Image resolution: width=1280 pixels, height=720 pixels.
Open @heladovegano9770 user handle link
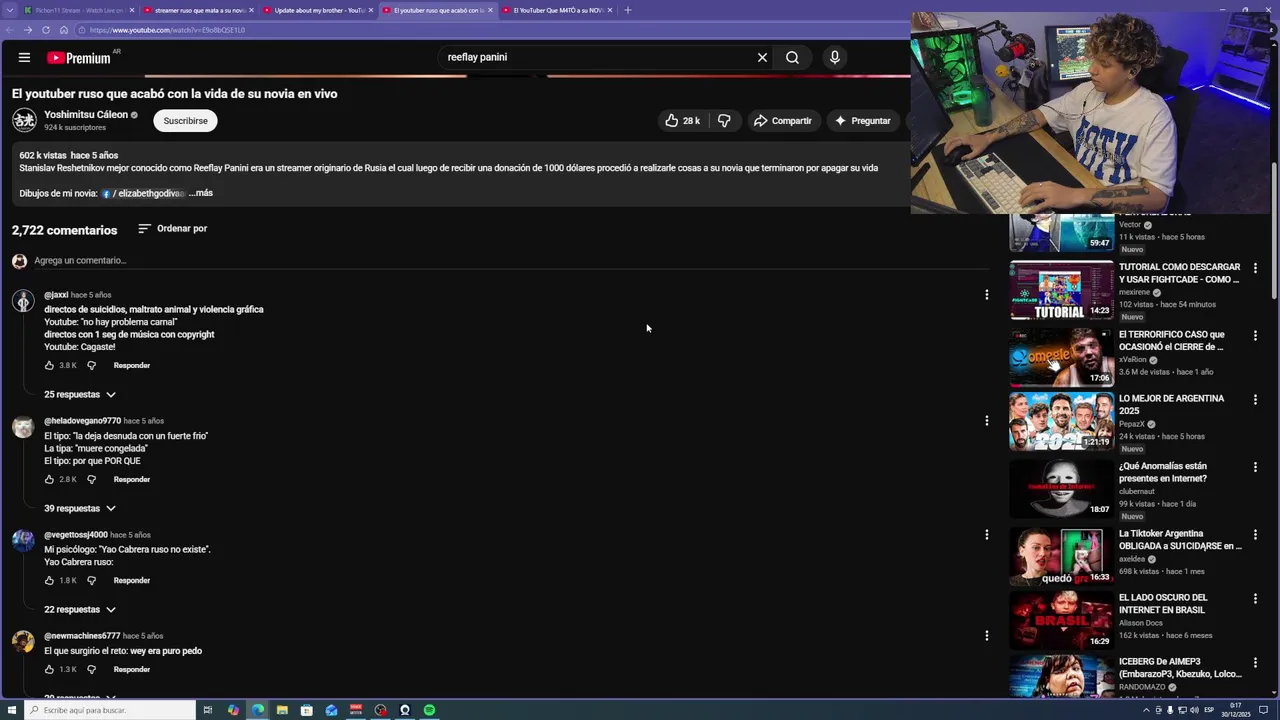tap(82, 421)
